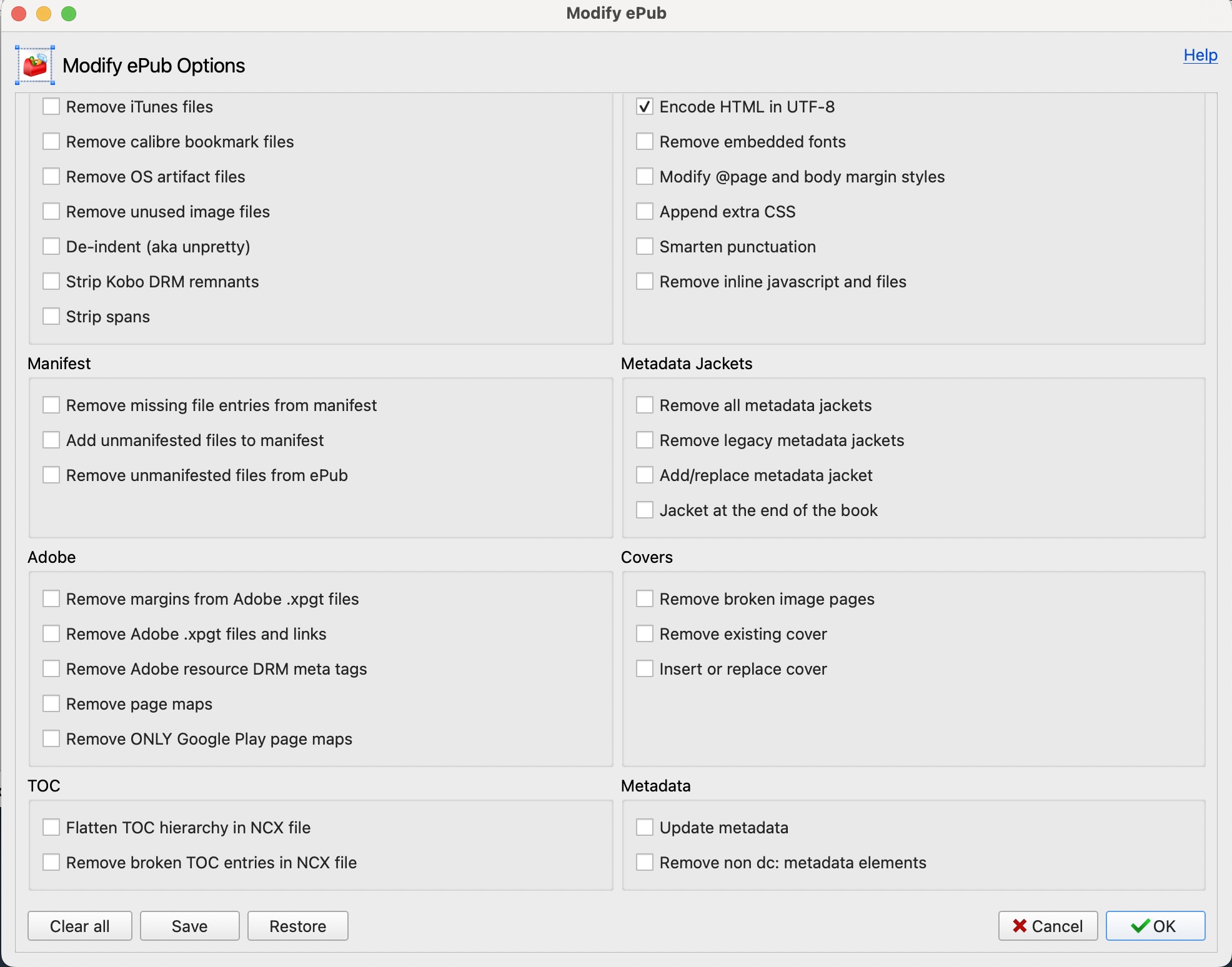
Task: Enable Remove all metadata jackets
Action: click(x=645, y=405)
